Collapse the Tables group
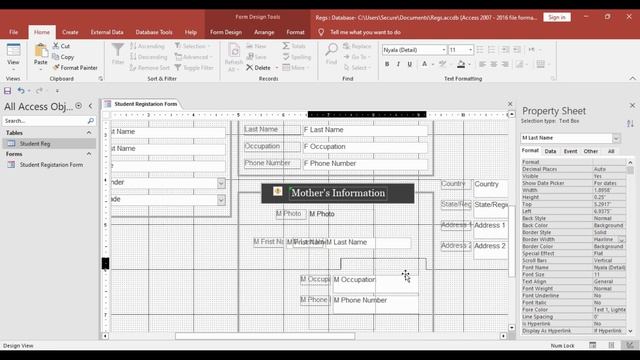This screenshot has width=640, height=360. point(89,133)
